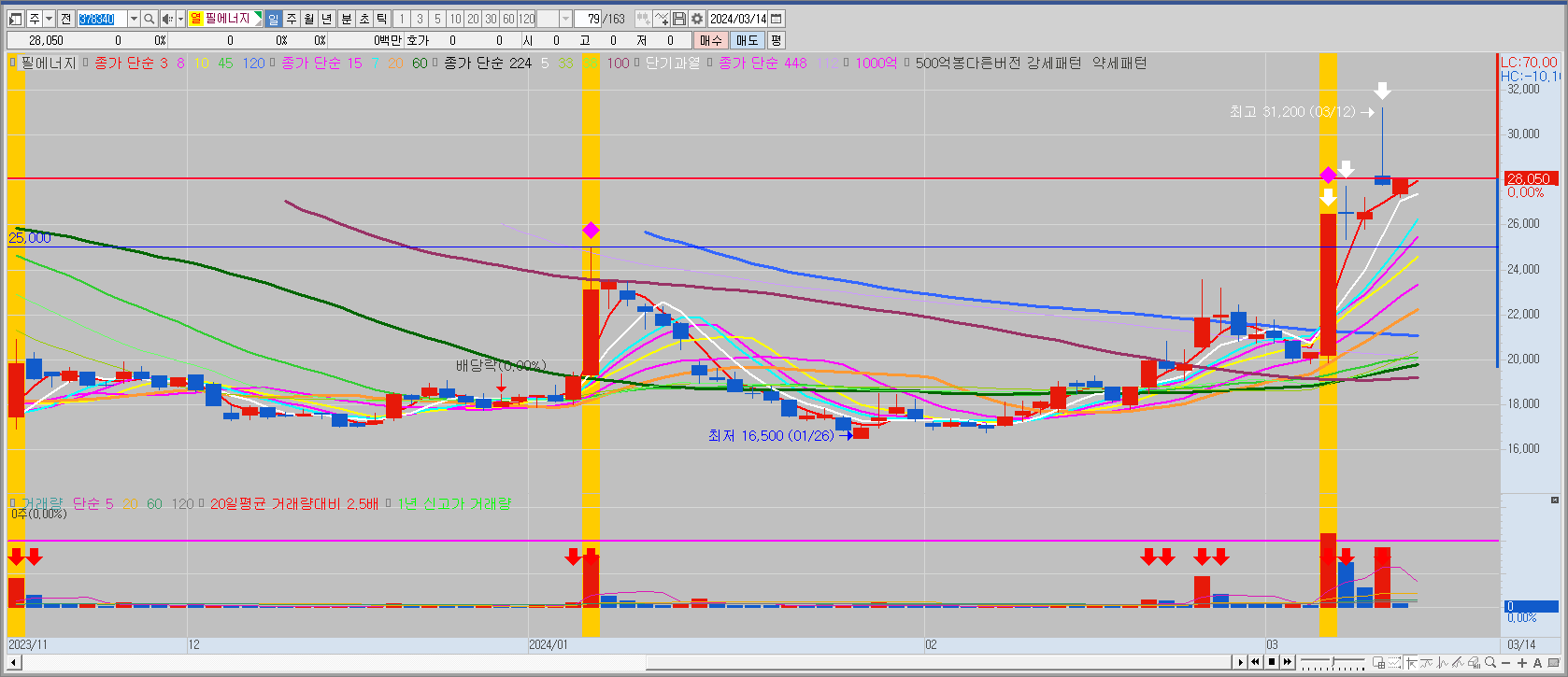The width and height of the screenshot is (1568, 677).
Task: Click the multi-chart window icon at bottom
Action: pyautogui.click(x=1378, y=662)
